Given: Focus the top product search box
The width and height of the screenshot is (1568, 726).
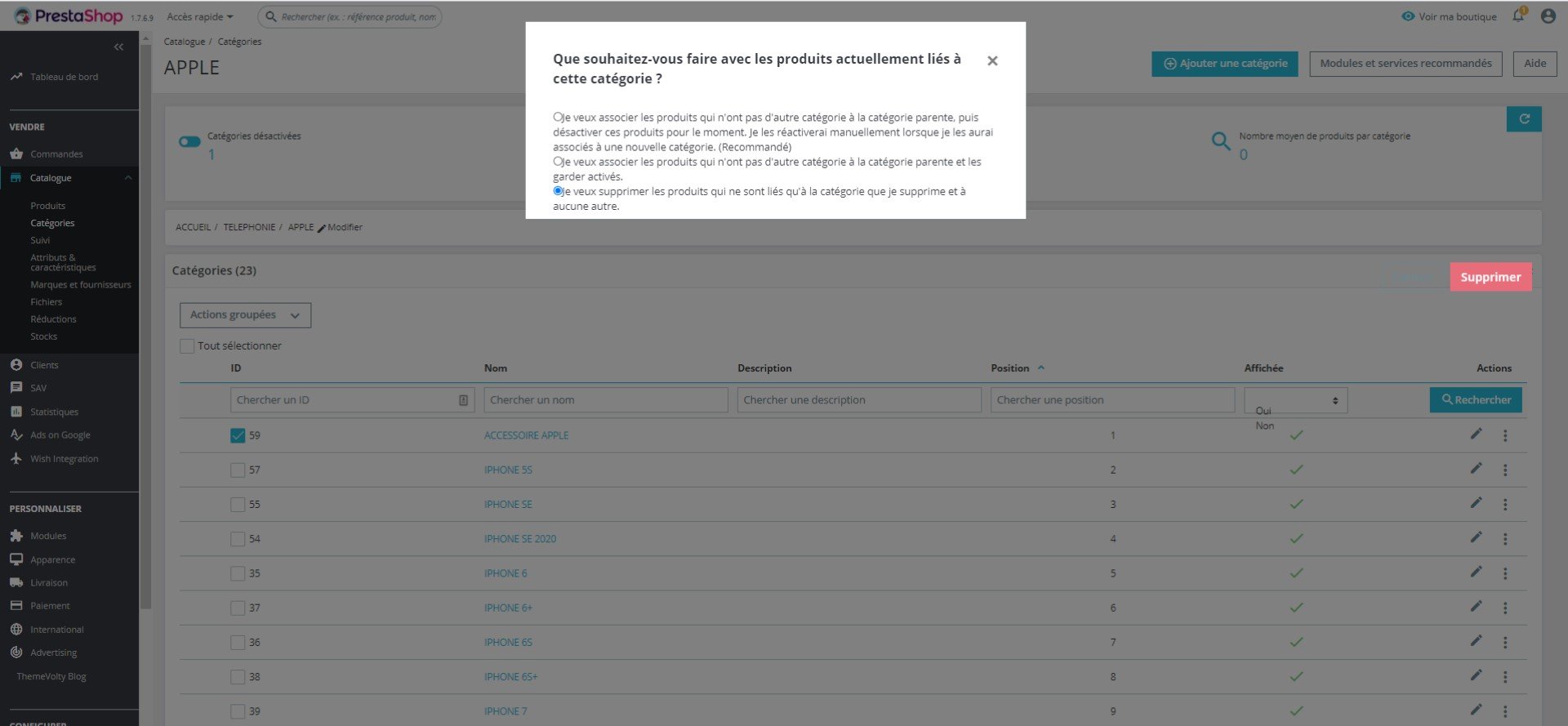Looking at the screenshot, I should pos(350,16).
